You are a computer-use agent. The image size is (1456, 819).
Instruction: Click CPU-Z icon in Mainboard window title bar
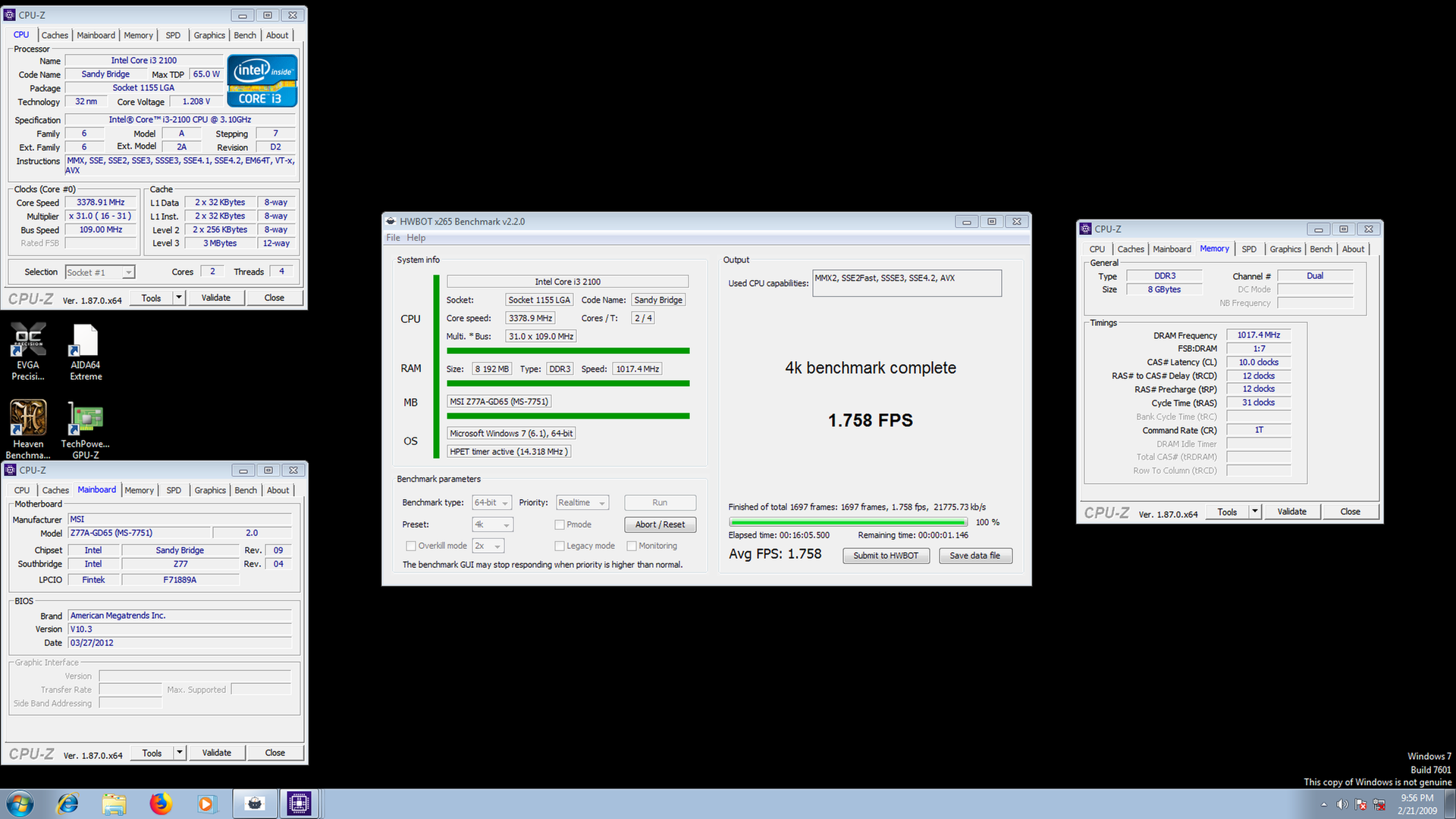coord(11,470)
